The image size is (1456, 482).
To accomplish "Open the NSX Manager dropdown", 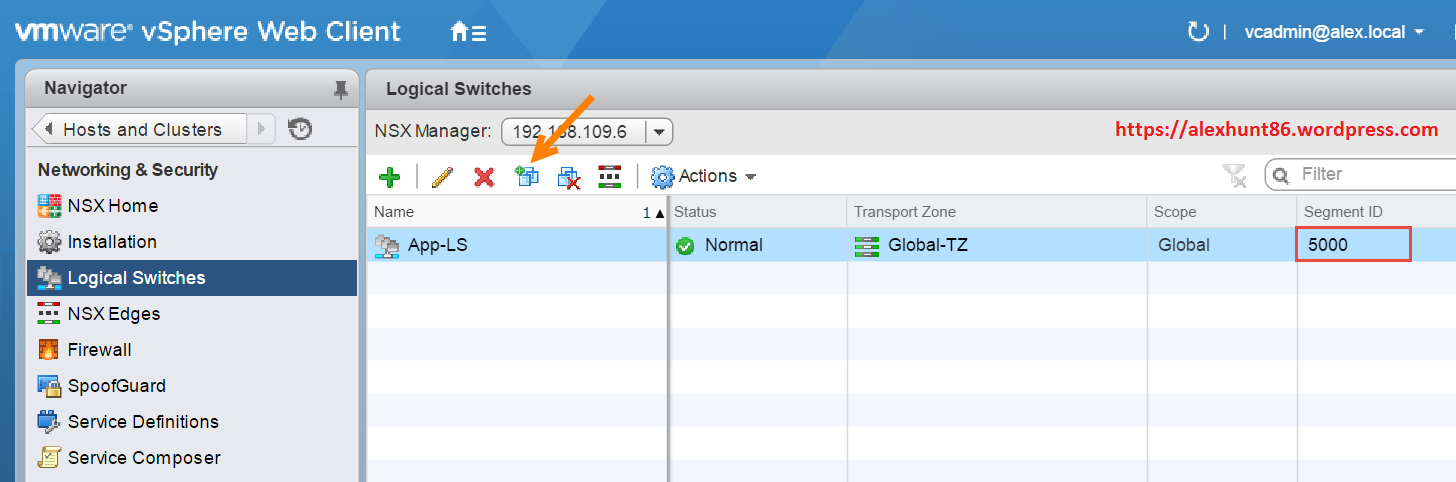I will click(659, 132).
